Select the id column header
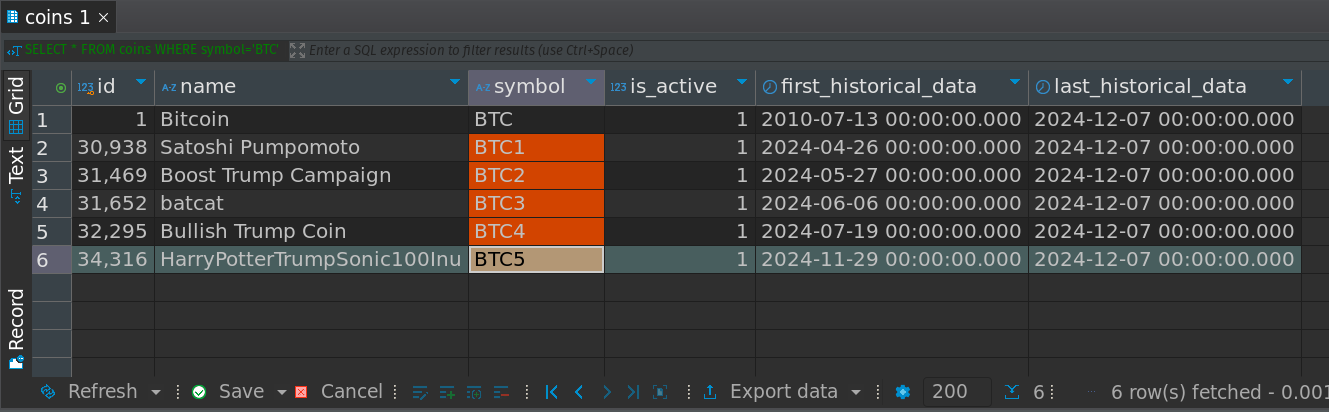 pyautogui.click(x=112, y=87)
